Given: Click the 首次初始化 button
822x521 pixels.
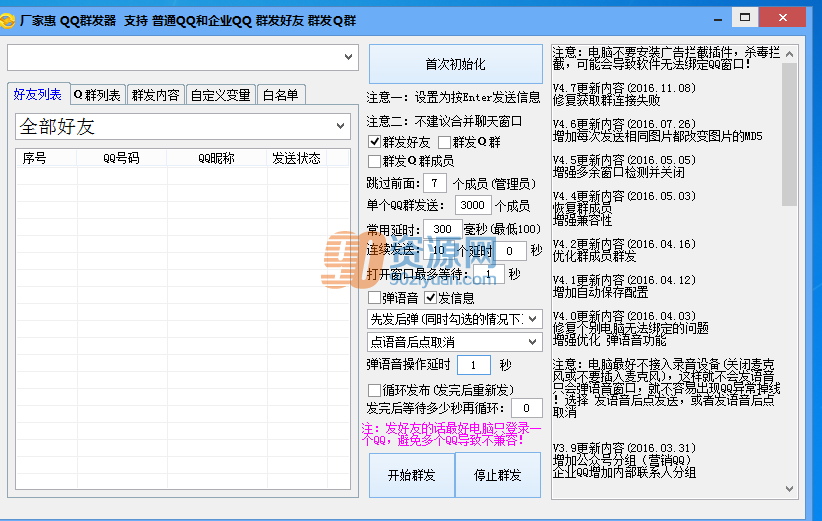Looking at the screenshot, I should click(x=456, y=64).
